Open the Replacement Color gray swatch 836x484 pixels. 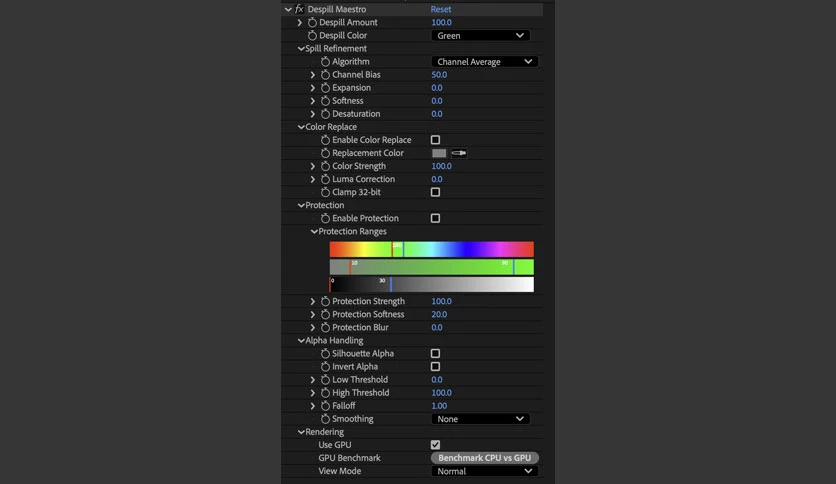[439, 153]
